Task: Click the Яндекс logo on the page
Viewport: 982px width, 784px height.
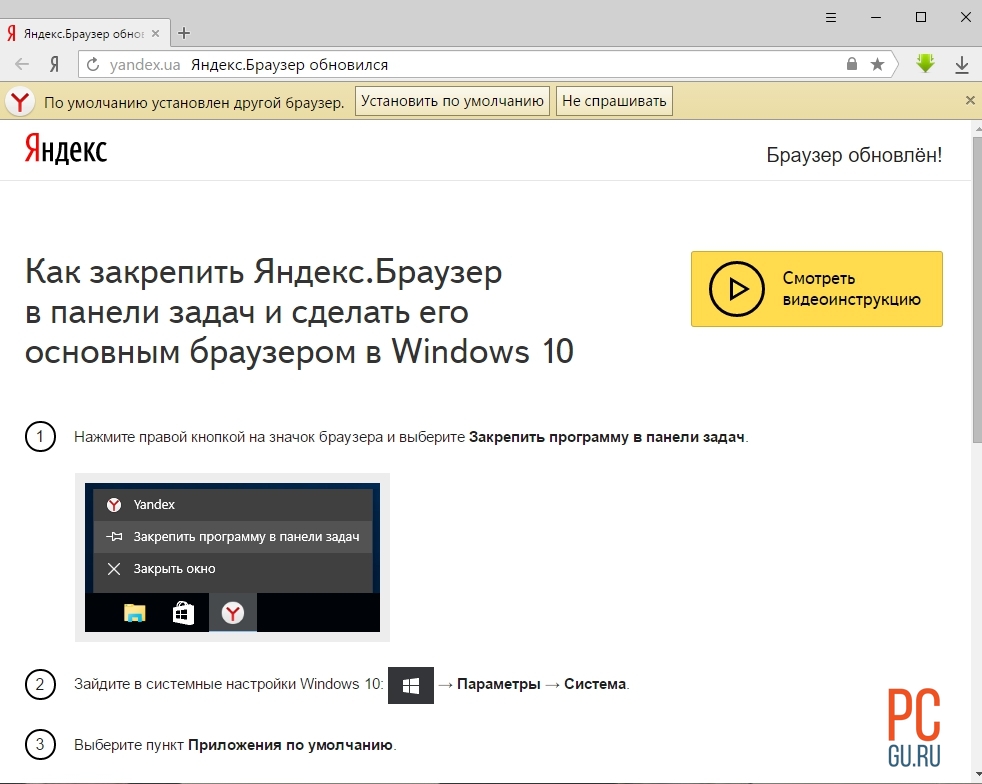Action: pos(66,150)
